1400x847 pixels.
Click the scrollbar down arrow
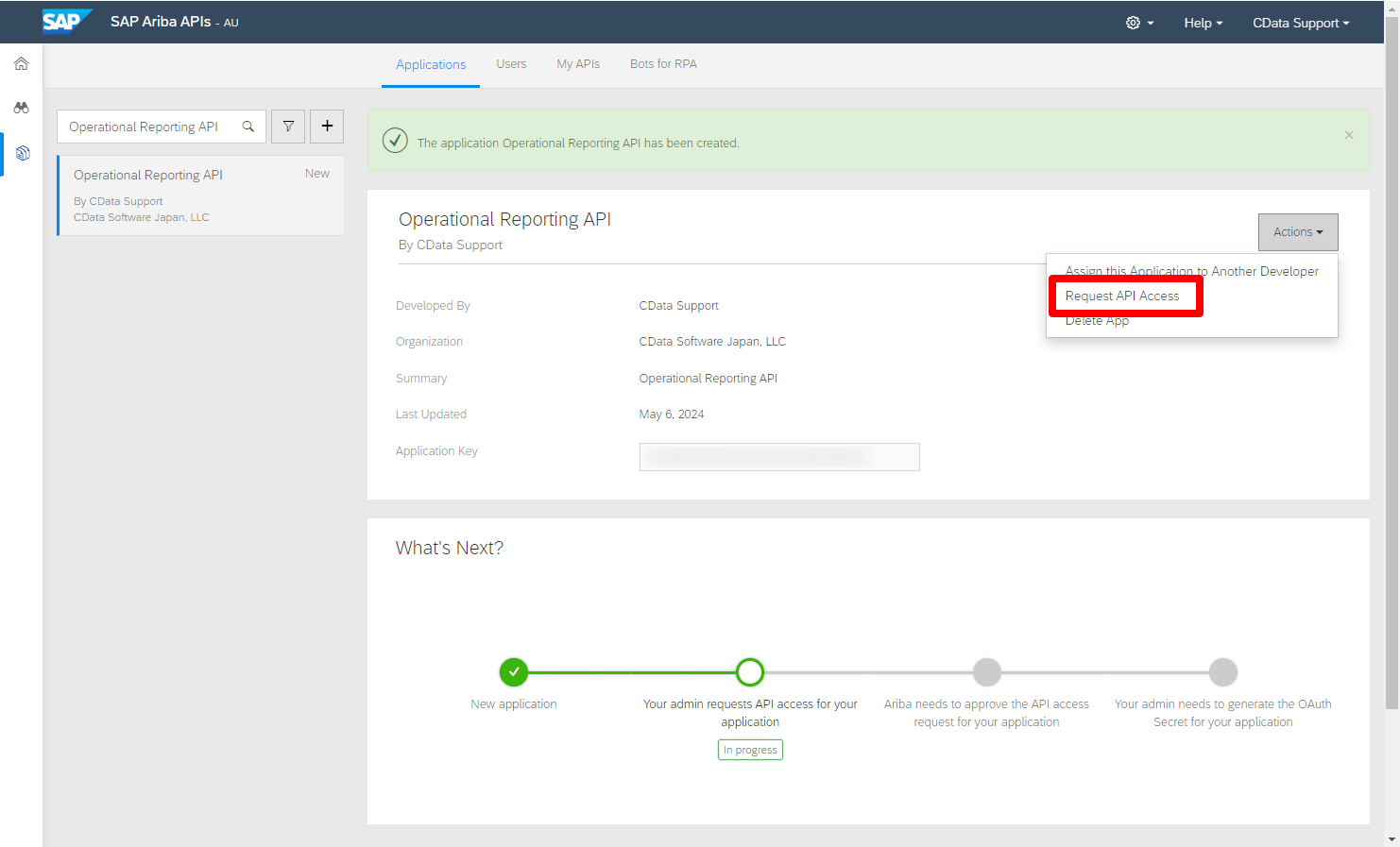[x=1391, y=839]
